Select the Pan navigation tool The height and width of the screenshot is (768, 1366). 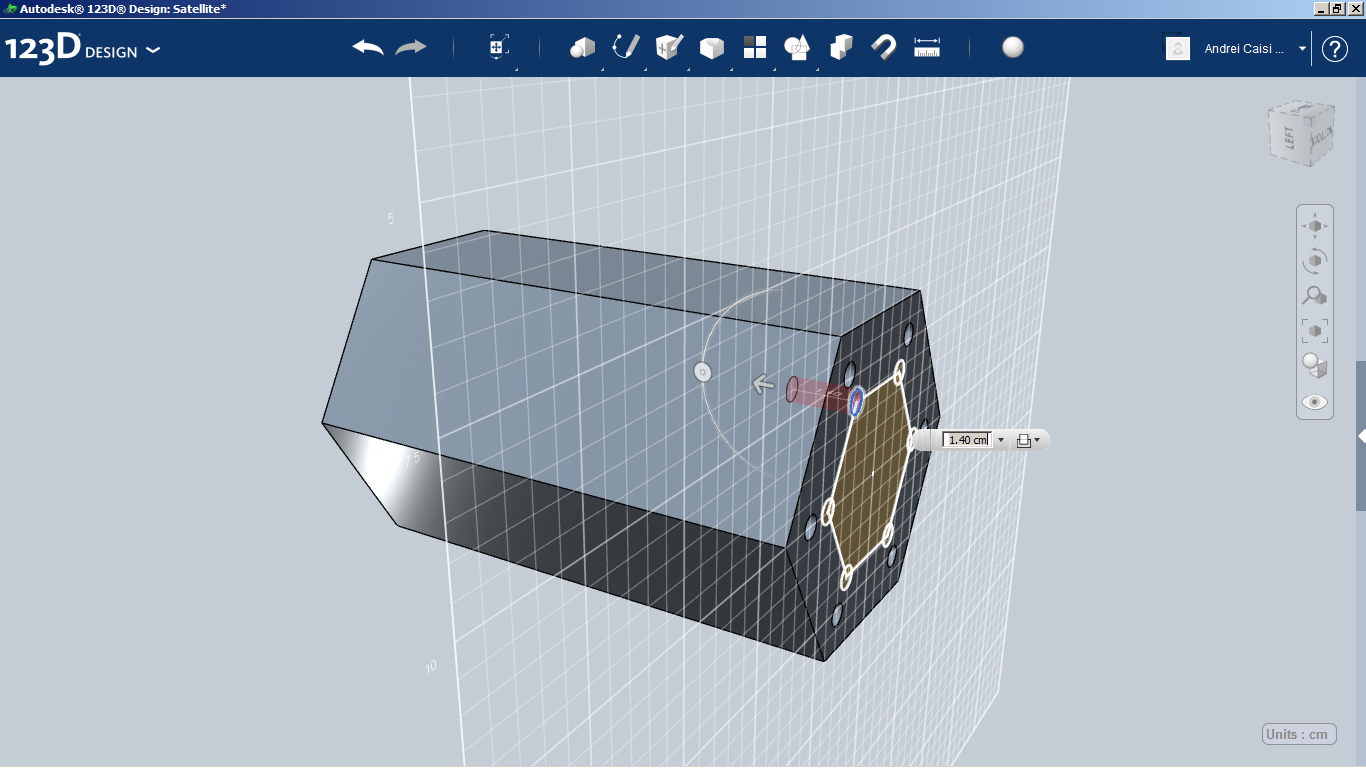[1315, 226]
